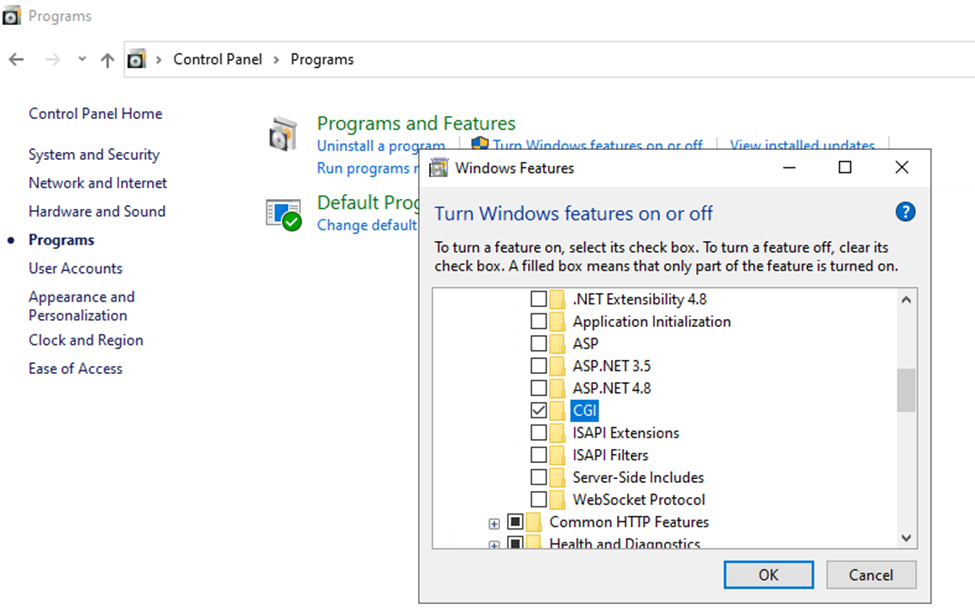The image size is (975, 615).
Task: Click the scroll down arrow in features list
Action: (x=906, y=538)
